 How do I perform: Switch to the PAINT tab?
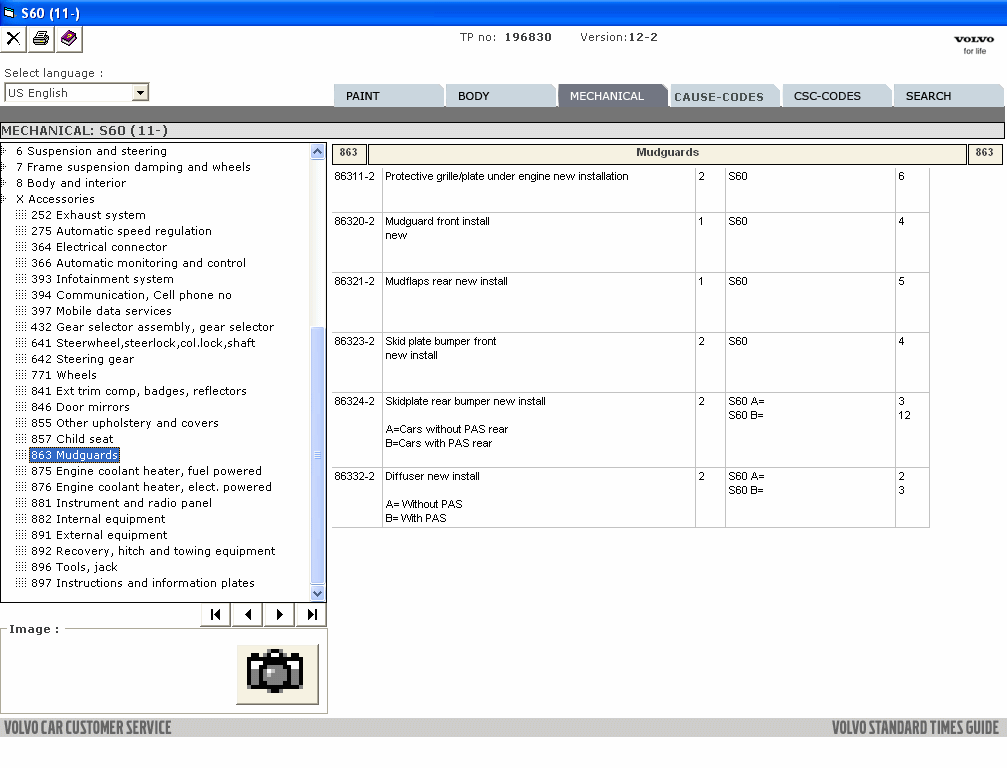point(388,95)
